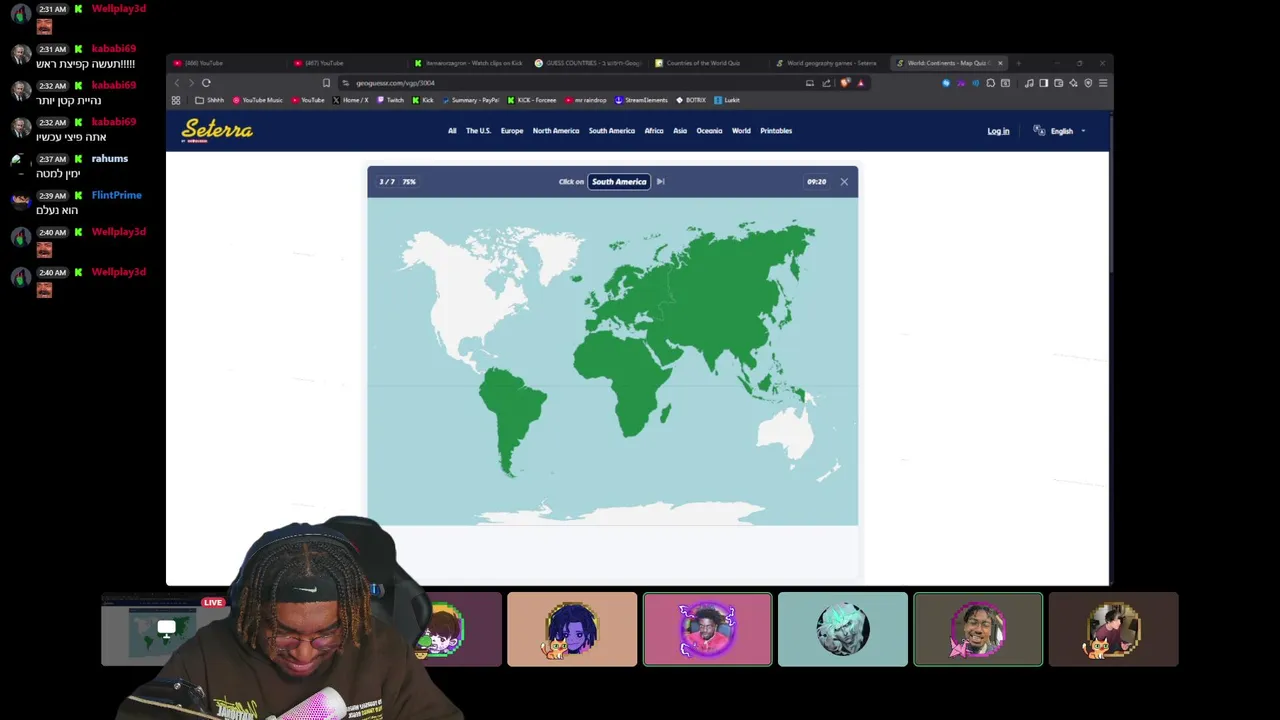Switch to the (466) YouTube tab
The width and height of the screenshot is (1280, 720).
[225, 63]
